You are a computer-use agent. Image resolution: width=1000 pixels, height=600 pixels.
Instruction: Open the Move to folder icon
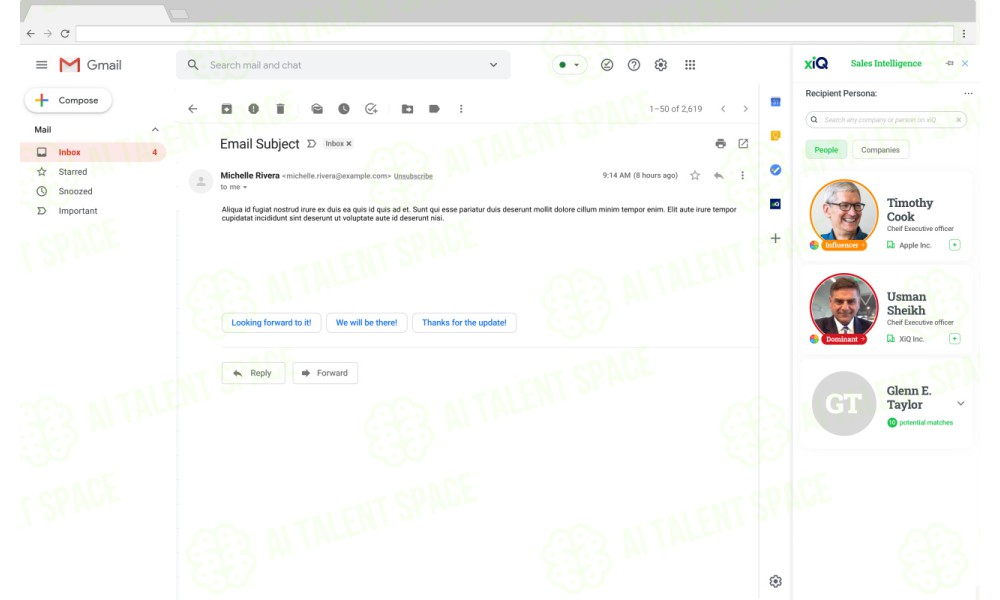coord(408,109)
